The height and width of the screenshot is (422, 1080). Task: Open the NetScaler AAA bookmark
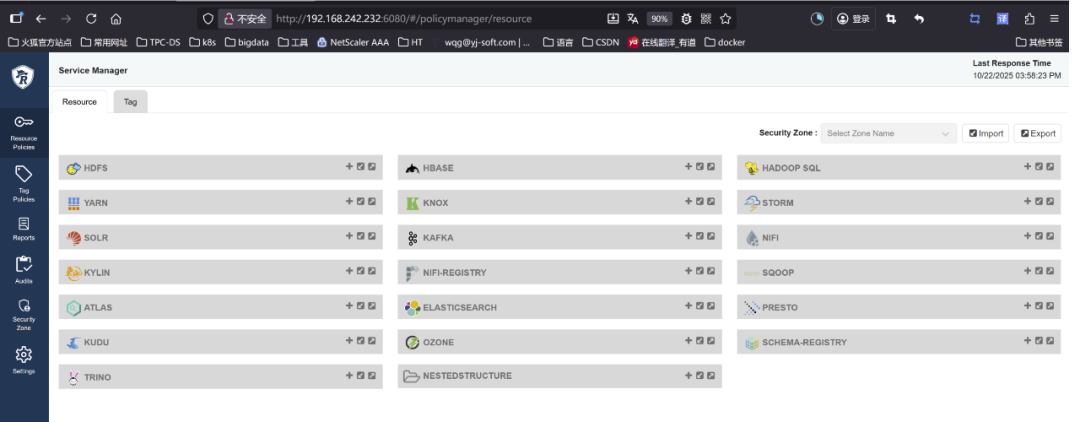pos(353,42)
